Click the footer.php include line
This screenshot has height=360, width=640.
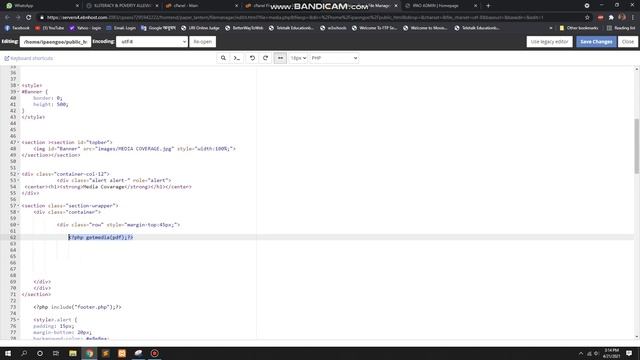78,307
